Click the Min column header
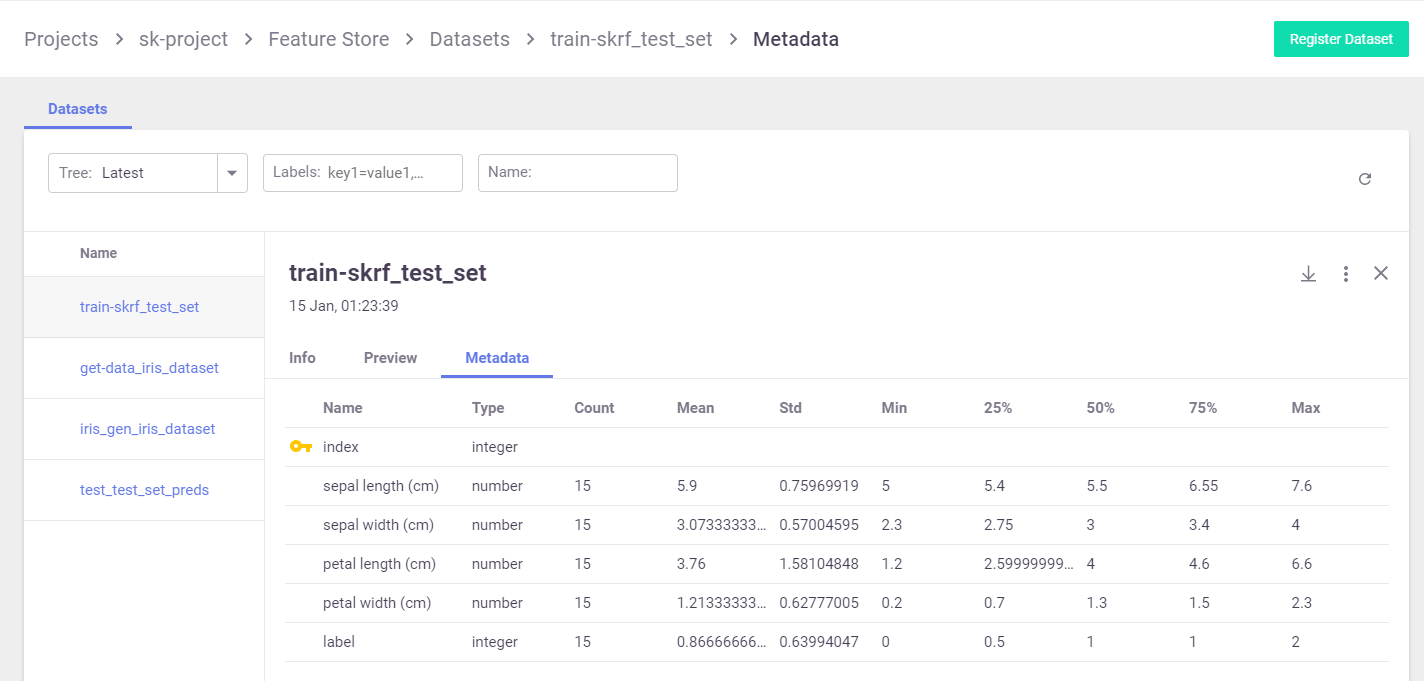Image resolution: width=1424 pixels, height=681 pixels. click(x=894, y=408)
